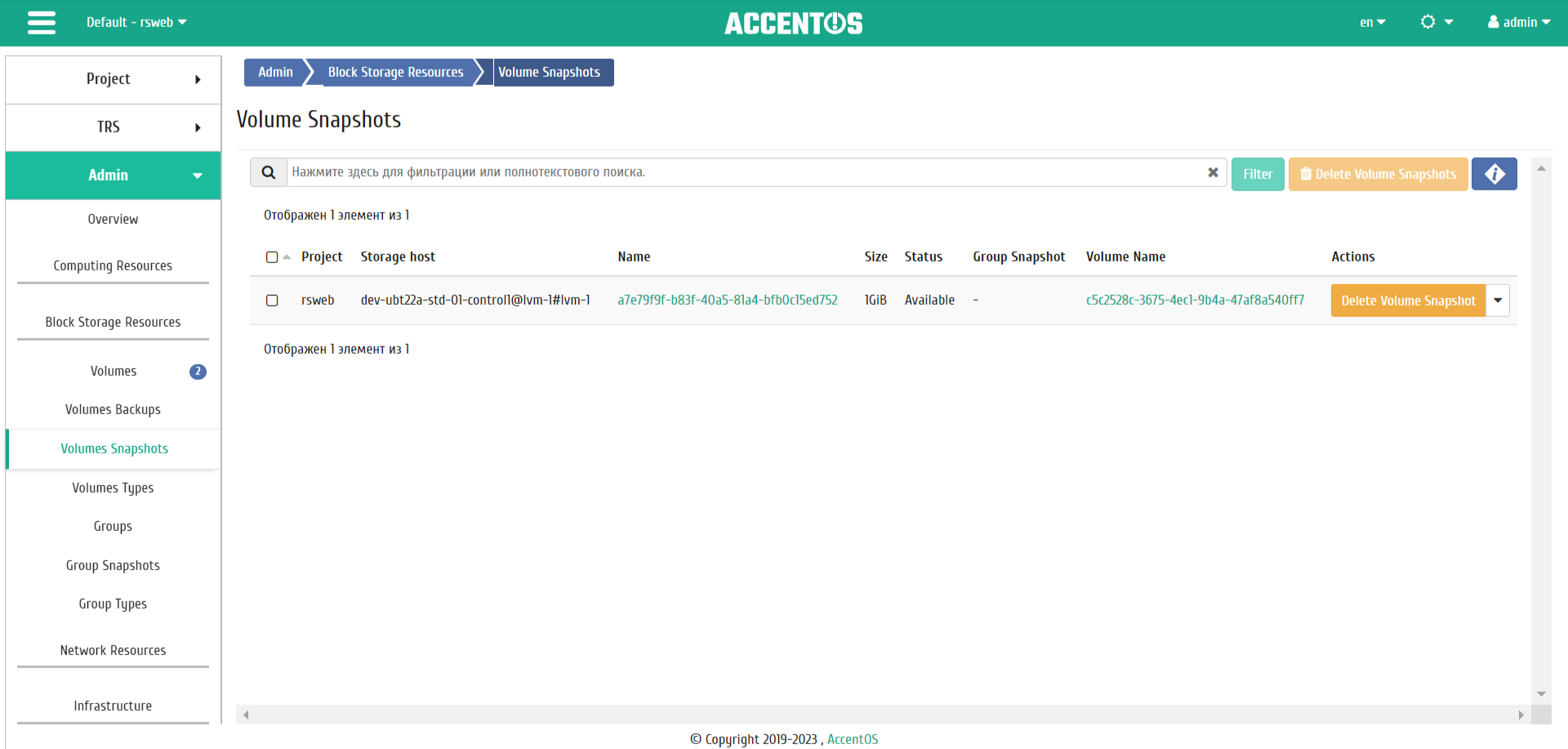Sort by Volume Name column header
1568x749 pixels.
coord(1125,256)
